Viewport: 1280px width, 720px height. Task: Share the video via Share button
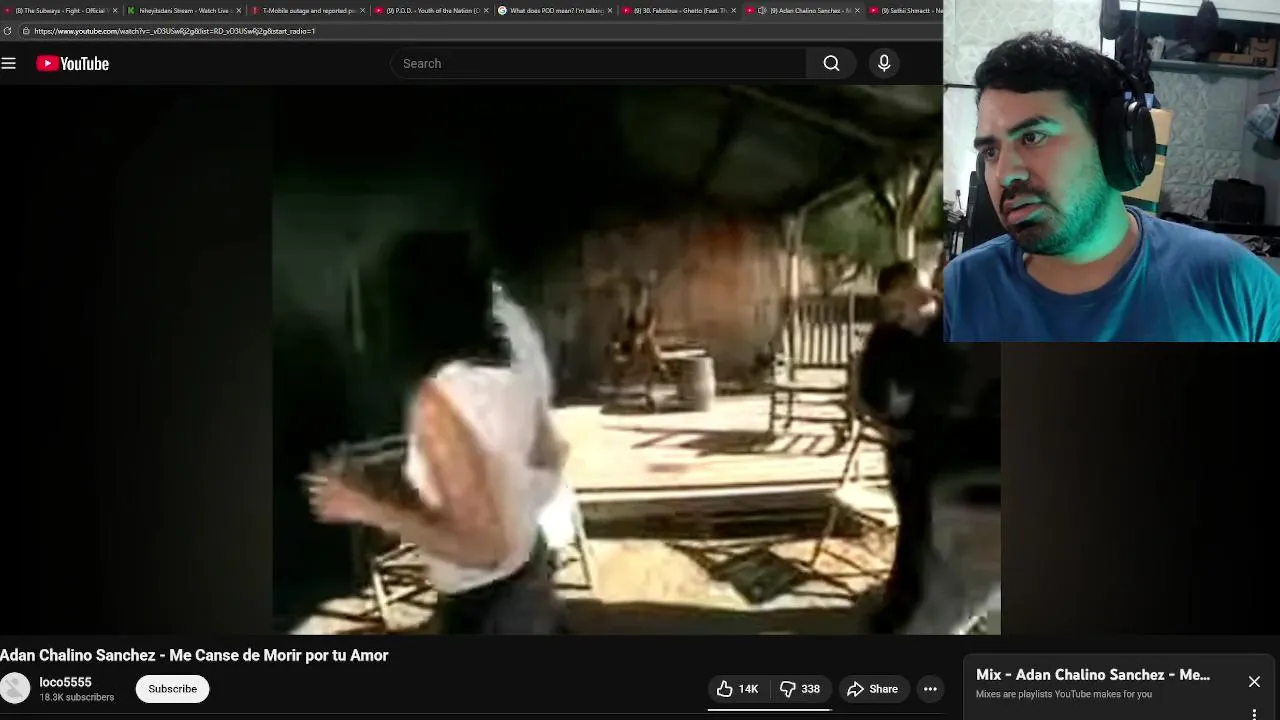click(873, 689)
